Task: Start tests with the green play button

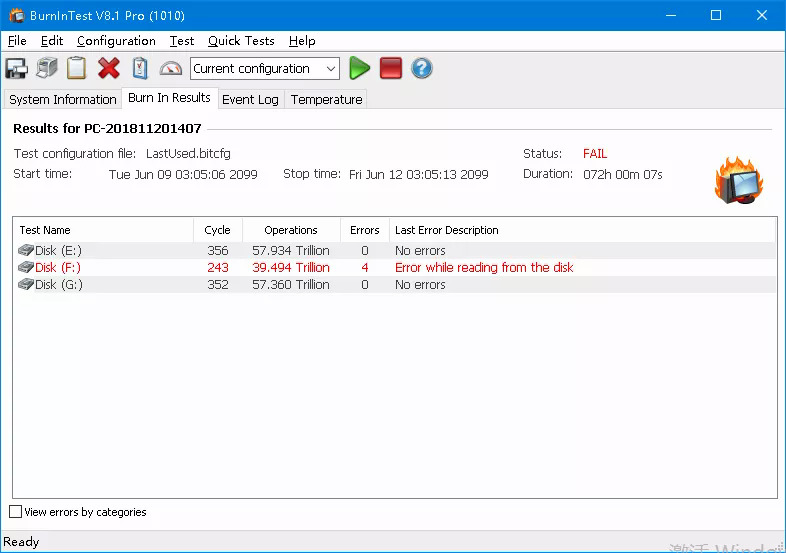Action: [359, 69]
